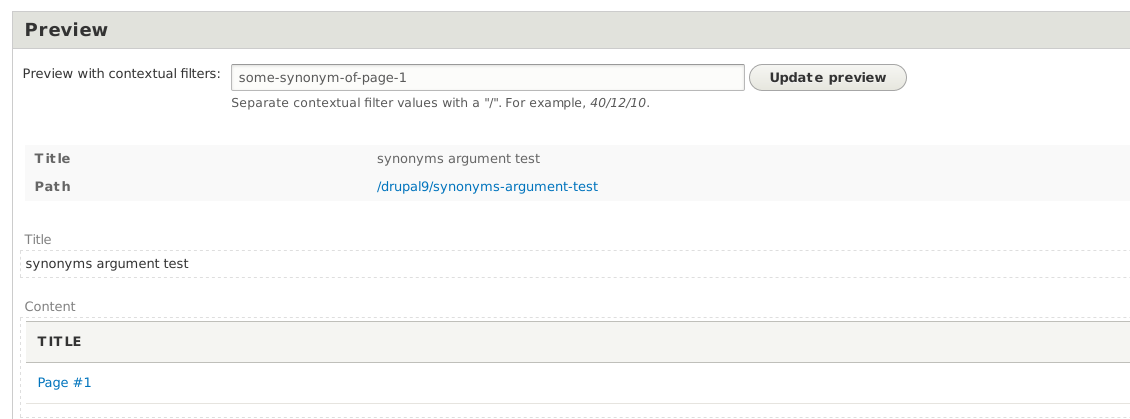Image resolution: width=1130 pixels, height=419 pixels.
Task: Focus the contextual filters text input
Action: [x=487, y=77]
